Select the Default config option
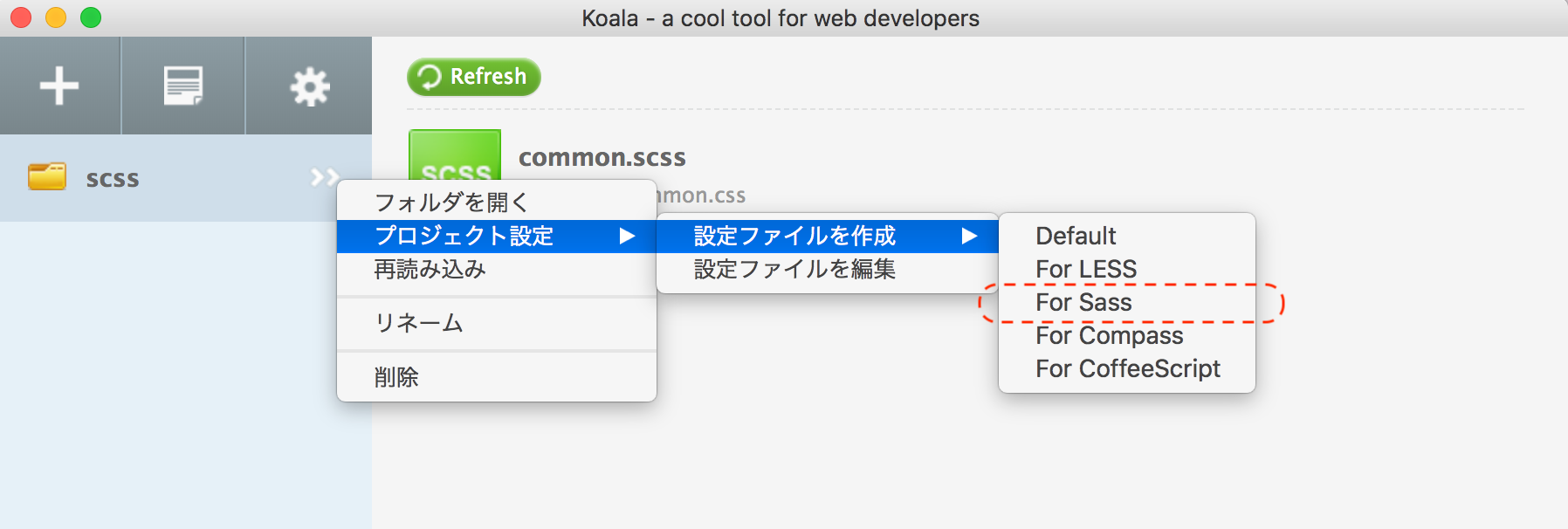 tap(1076, 237)
